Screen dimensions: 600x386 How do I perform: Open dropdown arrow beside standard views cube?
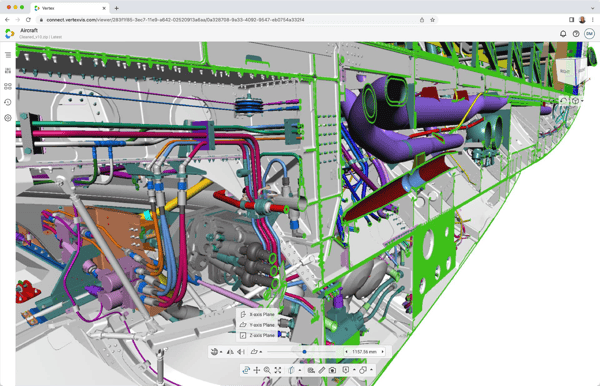click(582, 101)
